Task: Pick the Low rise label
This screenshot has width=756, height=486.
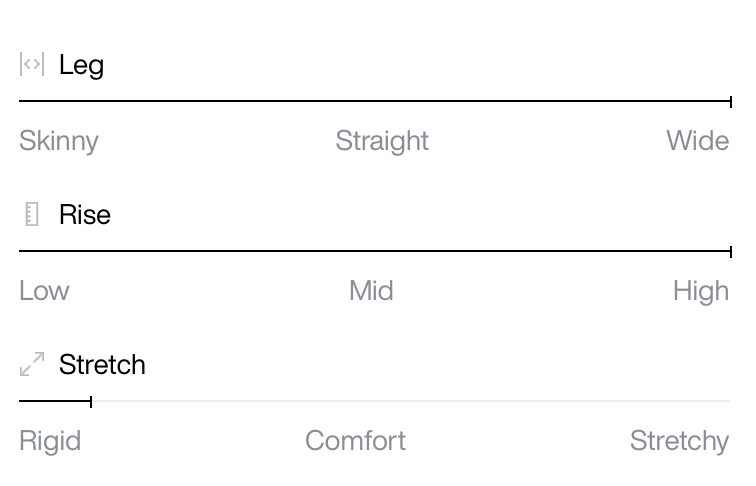Action: point(44,291)
